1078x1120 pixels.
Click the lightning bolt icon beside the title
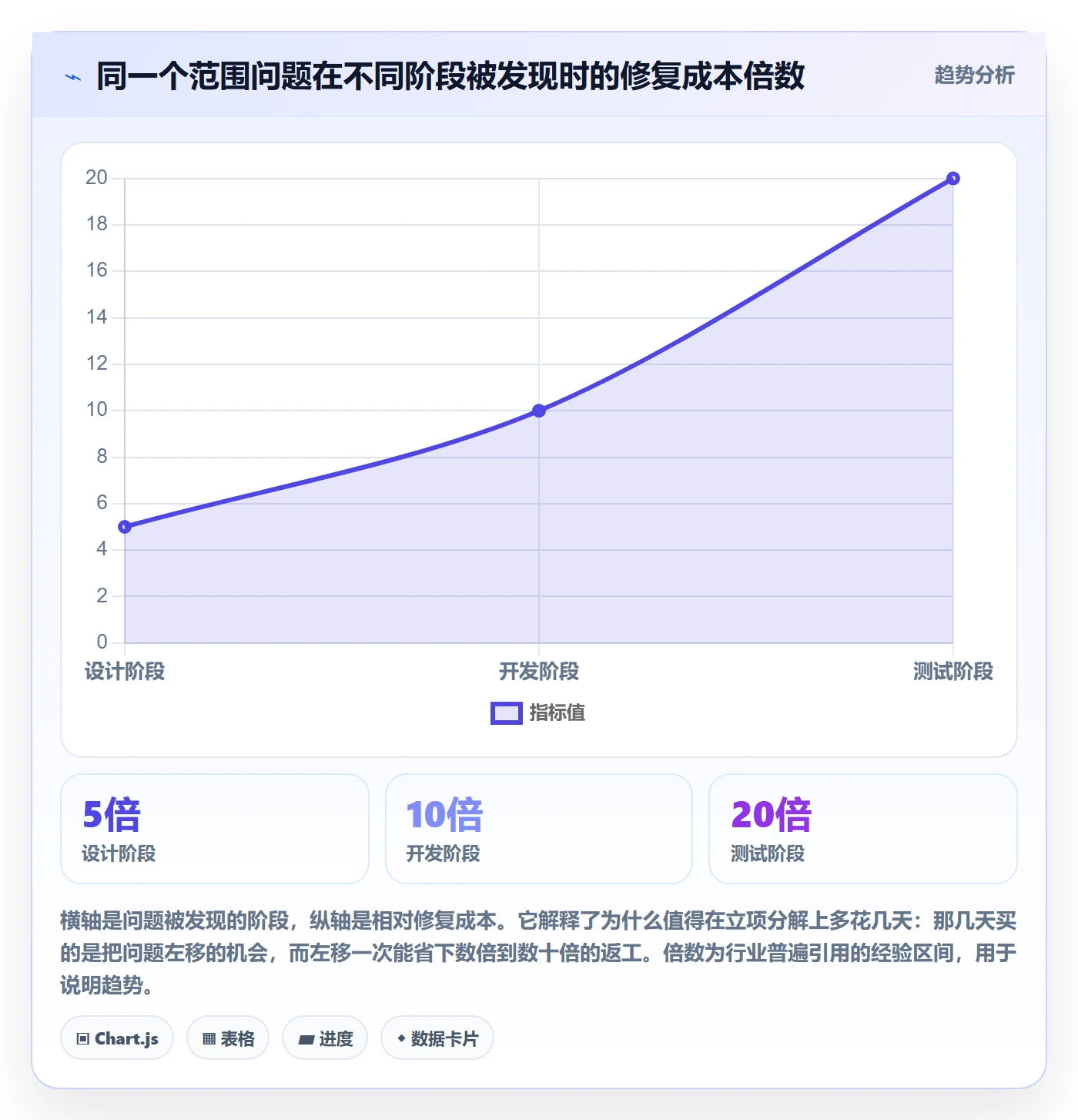coord(73,77)
